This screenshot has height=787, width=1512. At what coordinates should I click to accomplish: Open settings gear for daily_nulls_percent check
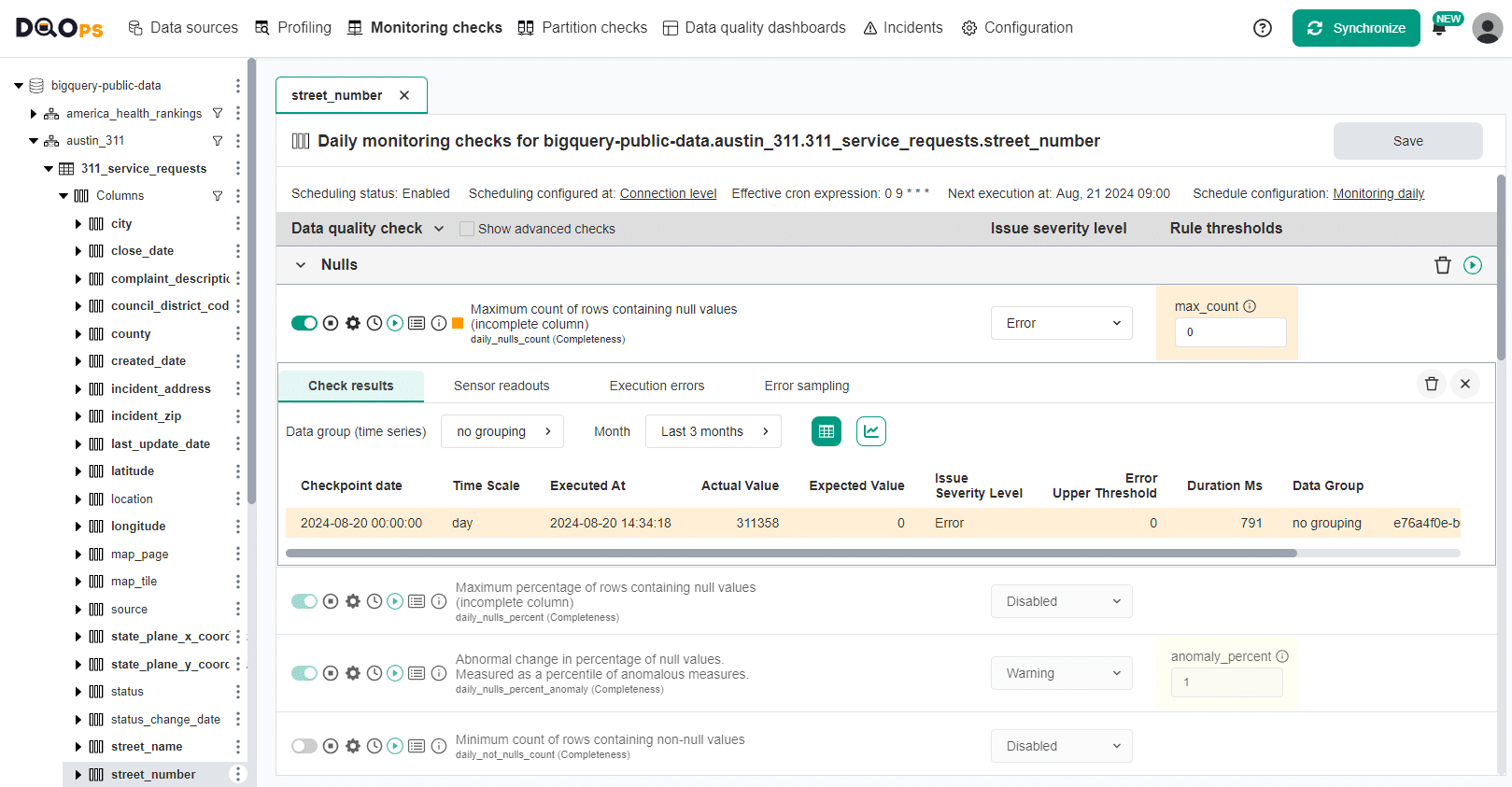[353, 601]
